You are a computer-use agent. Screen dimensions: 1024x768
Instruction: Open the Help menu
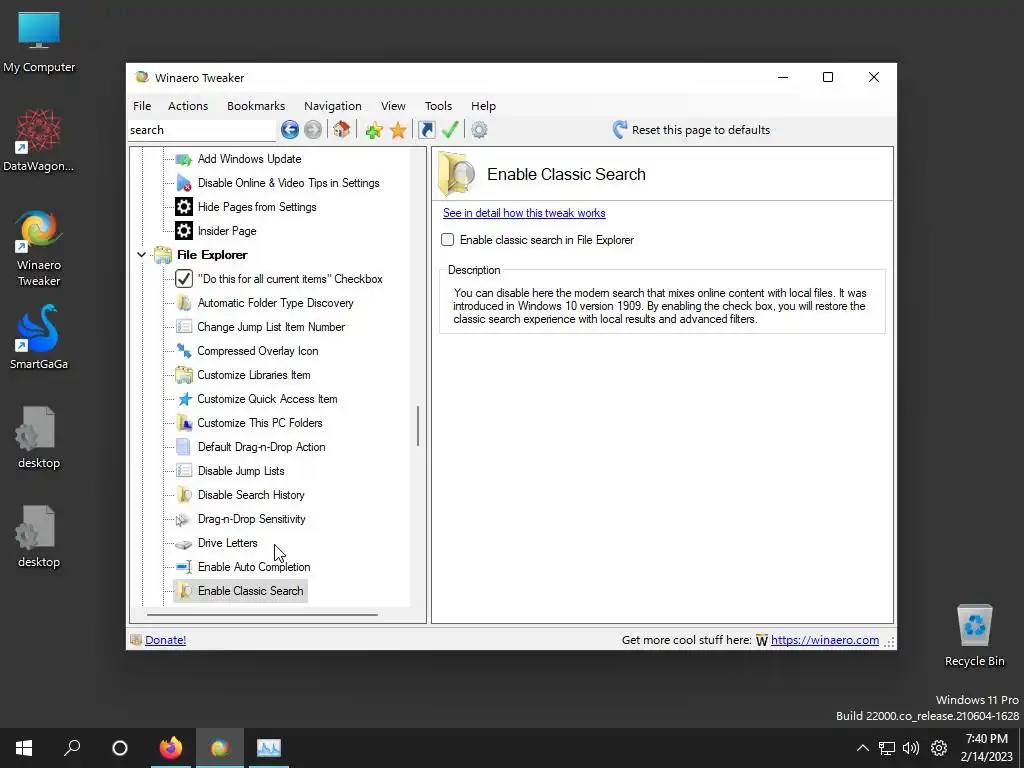pyautogui.click(x=483, y=106)
